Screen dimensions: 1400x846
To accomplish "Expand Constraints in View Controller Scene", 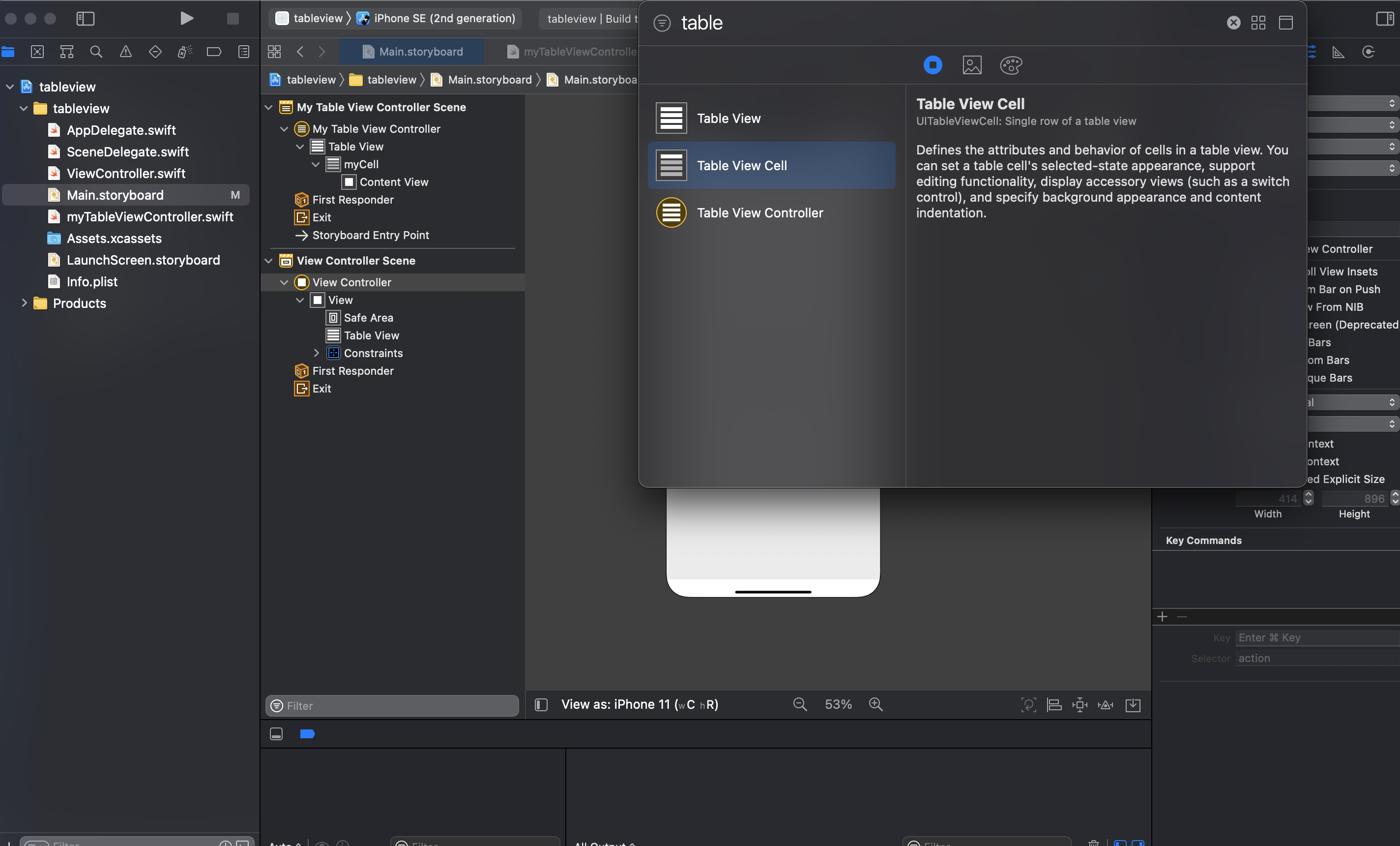I will point(317,353).
